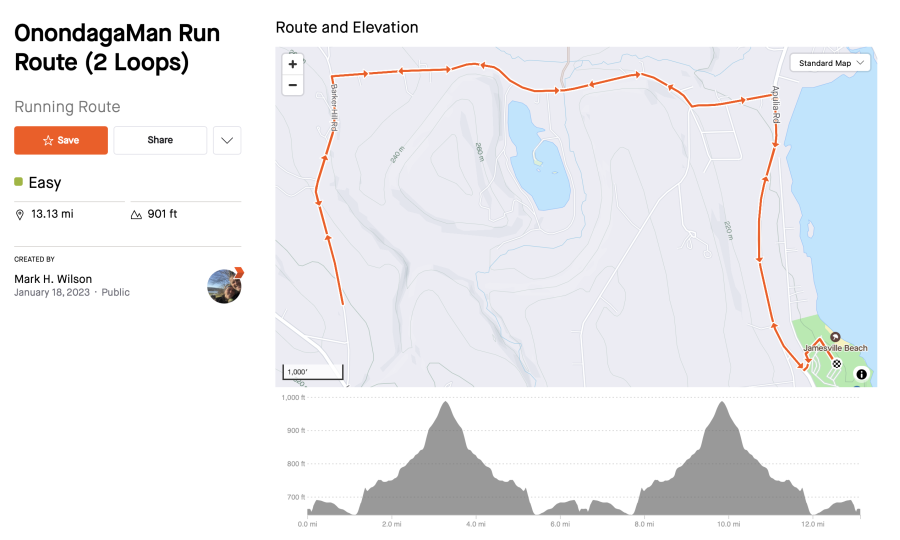
Task: Click the map info icon
Action: pyautogui.click(x=861, y=375)
